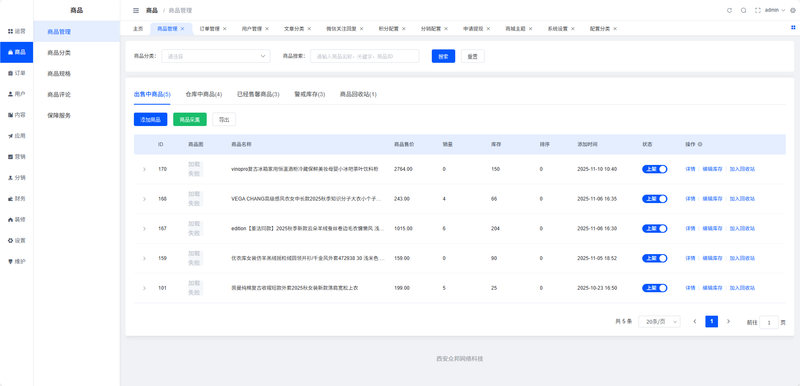This screenshot has height=386, width=800.
Task: Click 加入回收站 for product 101
Action: click(x=742, y=288)
